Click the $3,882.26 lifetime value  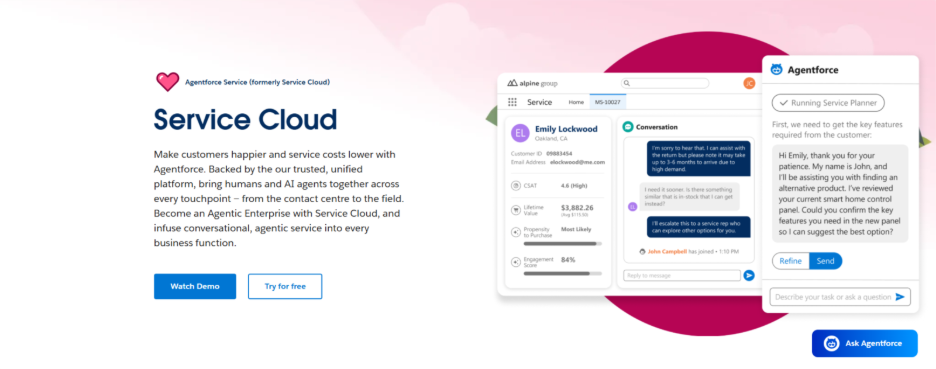point(577,207)
